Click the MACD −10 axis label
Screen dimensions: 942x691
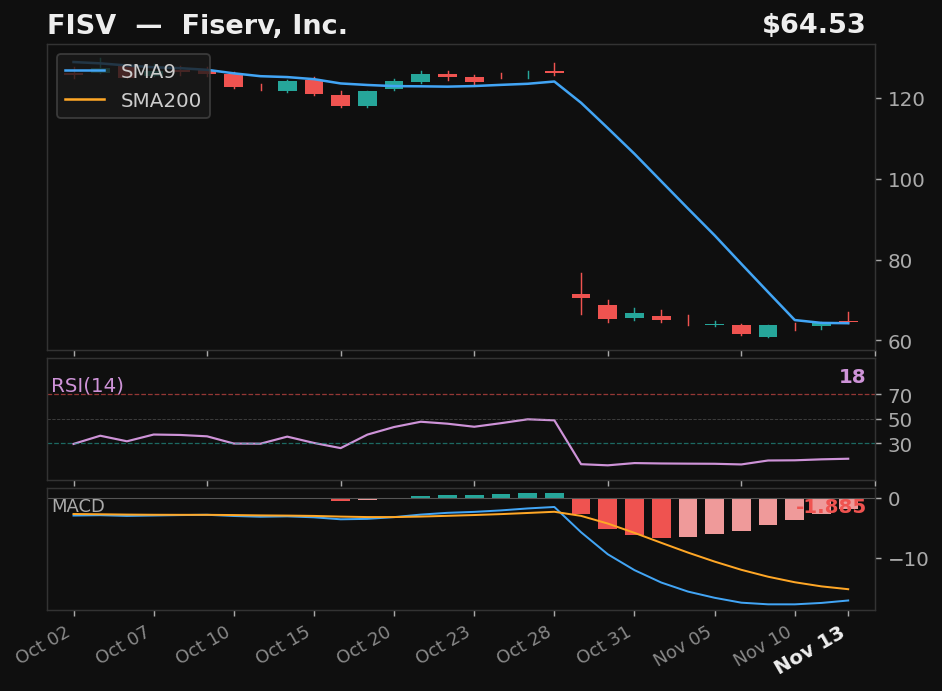coord(908,559)
